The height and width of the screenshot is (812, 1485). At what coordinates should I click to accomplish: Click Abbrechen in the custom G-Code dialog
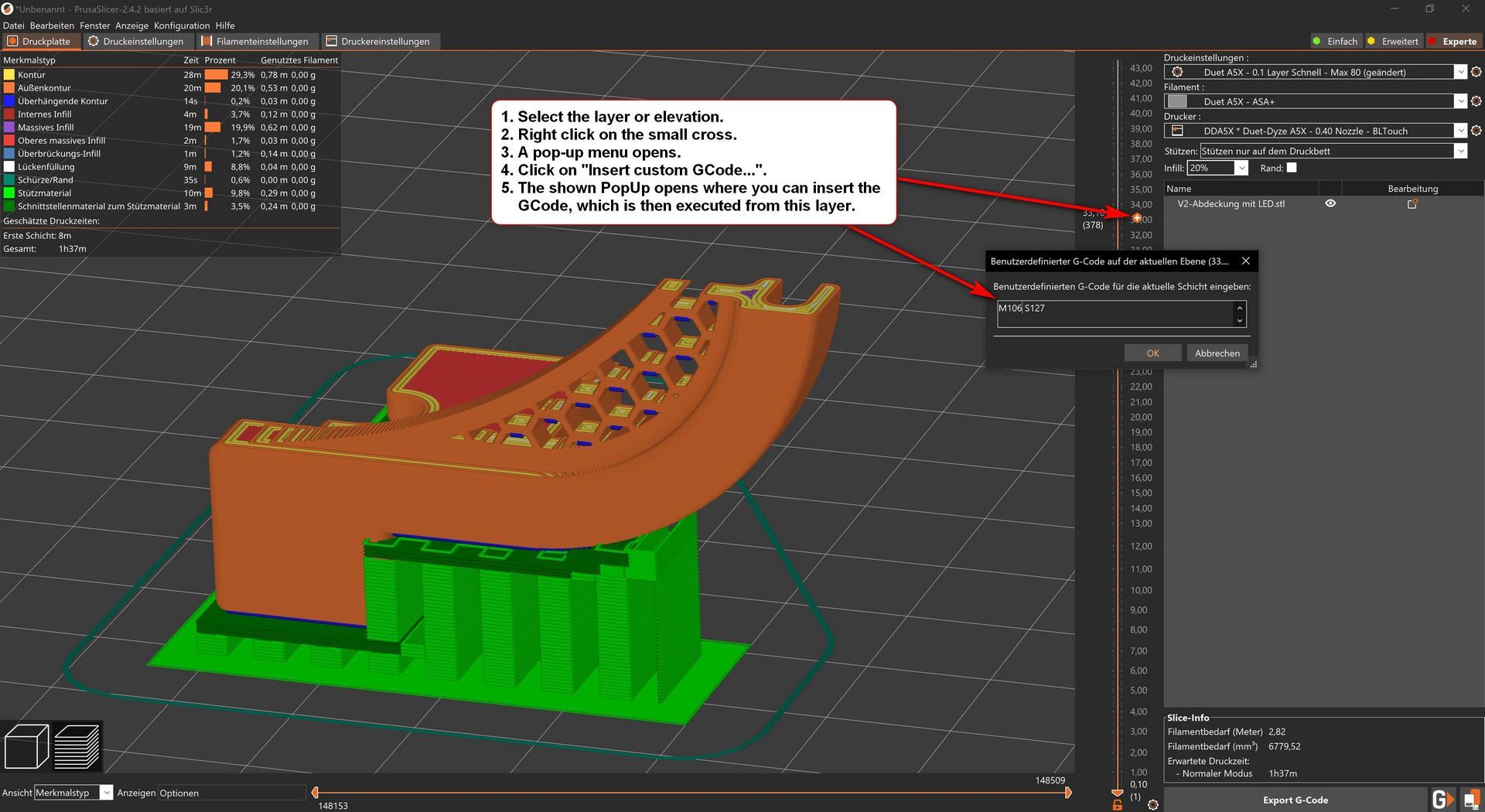click(1217, 353)
